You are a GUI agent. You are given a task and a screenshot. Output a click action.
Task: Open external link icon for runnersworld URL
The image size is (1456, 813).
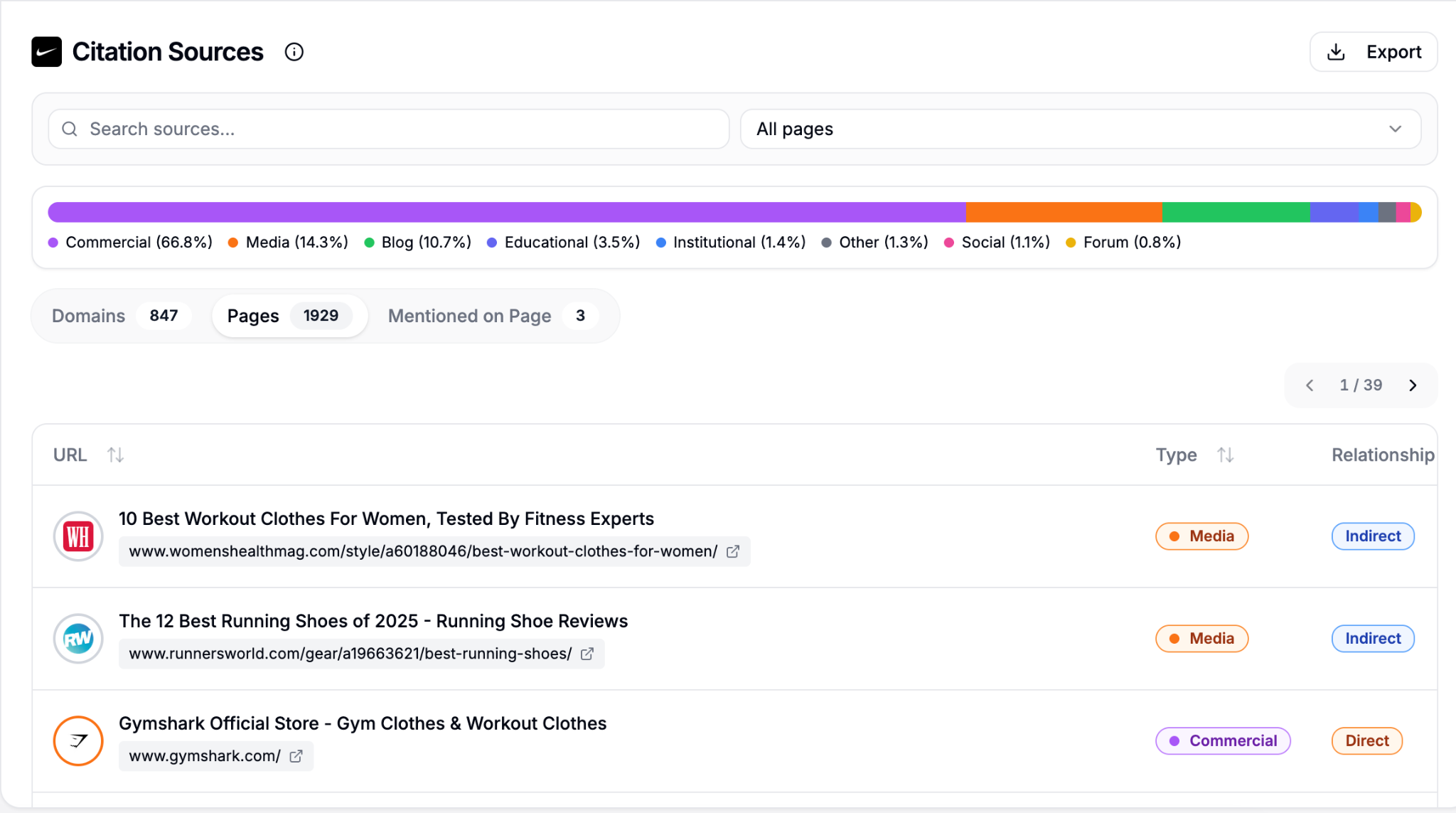[x=587, y=654]
